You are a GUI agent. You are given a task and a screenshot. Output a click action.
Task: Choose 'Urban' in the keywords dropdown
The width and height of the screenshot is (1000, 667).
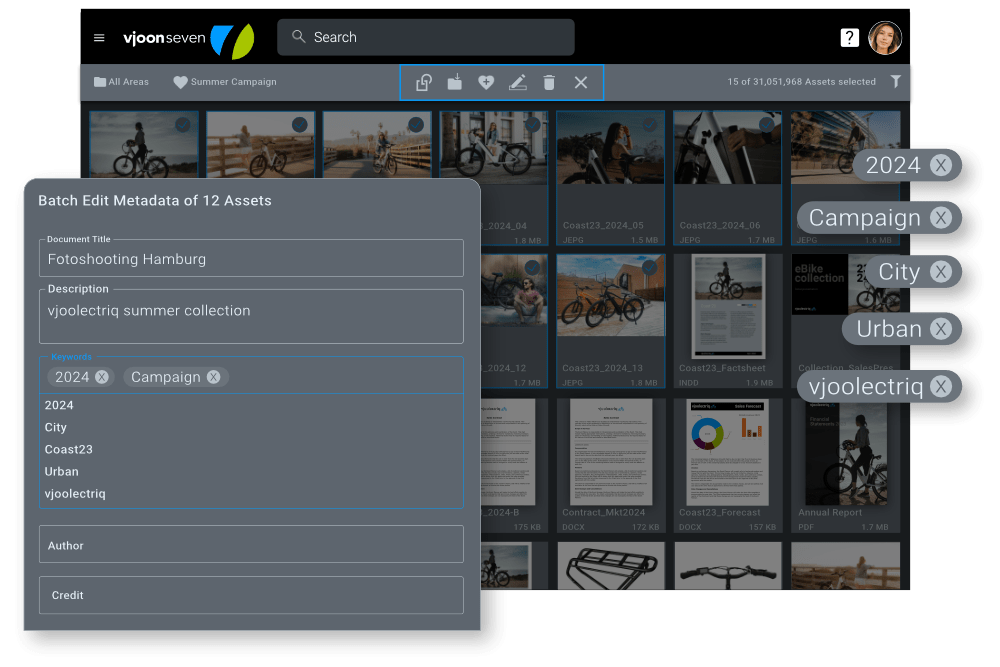pyautogui.click(x=61, y=471)
